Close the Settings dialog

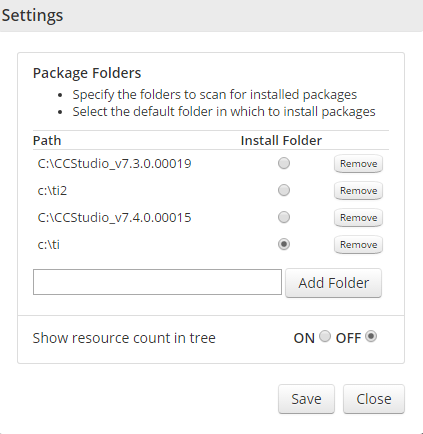pyautogui.click(x=374, y=399)
